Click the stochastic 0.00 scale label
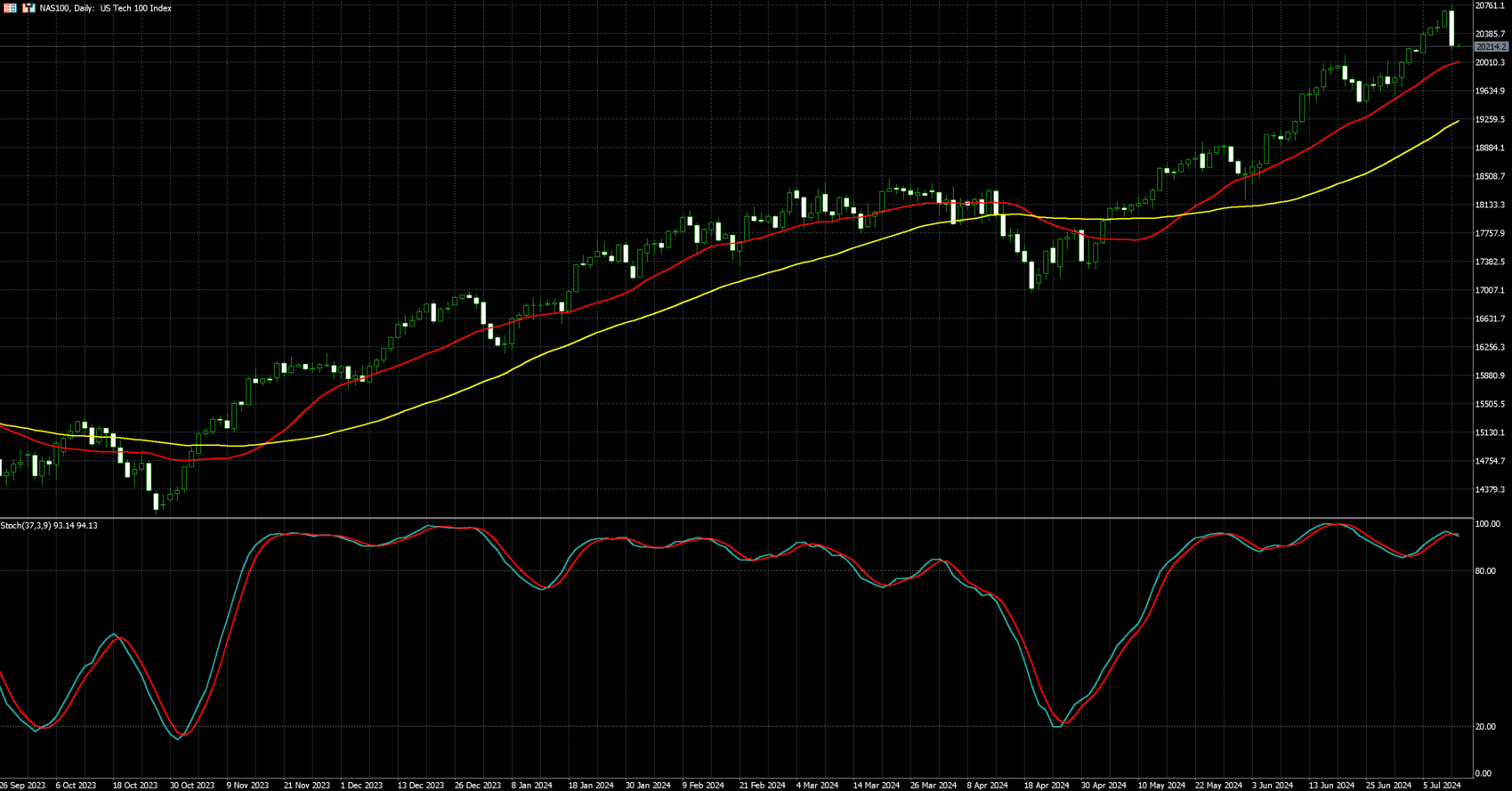This screenshot has height=791, width=1512. [x=1484, y=773]
